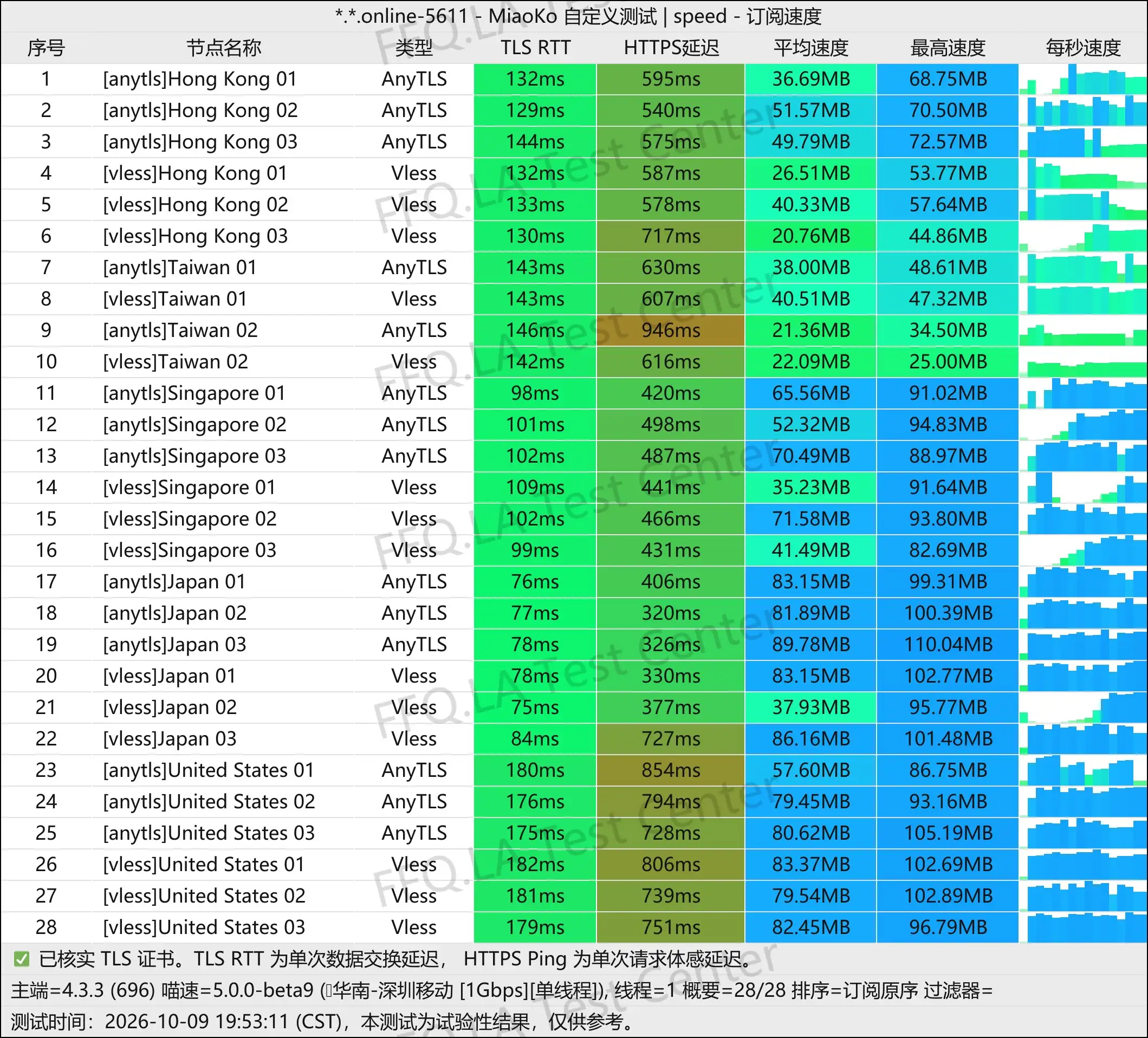1148x1038 pixels.
Task: Click the [vless]United States 03 node name
Action: pos(204,927)
